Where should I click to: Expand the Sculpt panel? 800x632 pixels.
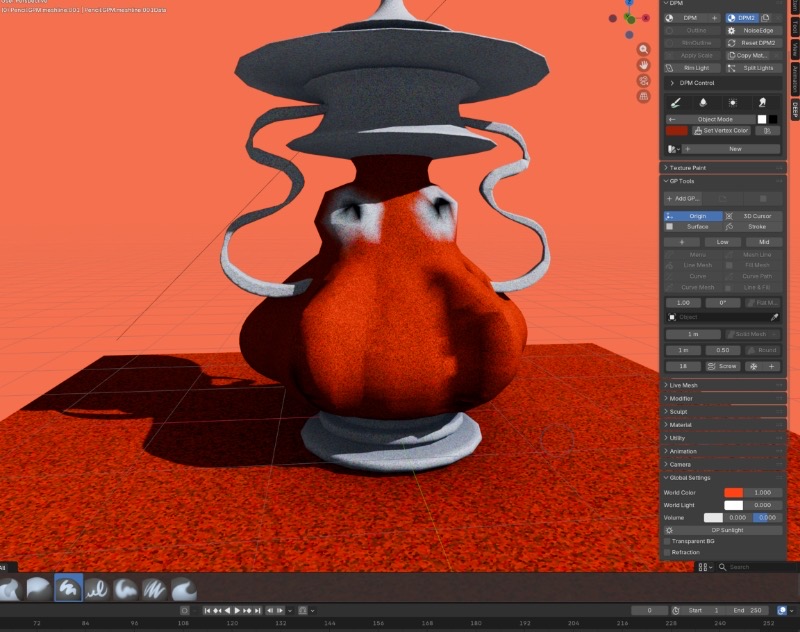click(x=722, y=412)
